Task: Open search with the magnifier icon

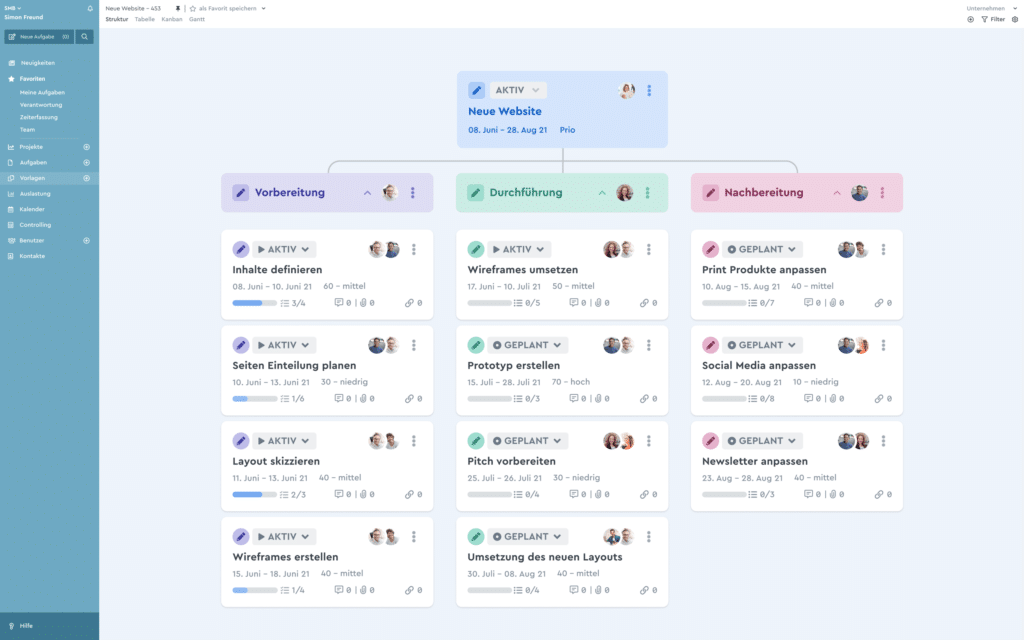Action: tap(85, 37)
